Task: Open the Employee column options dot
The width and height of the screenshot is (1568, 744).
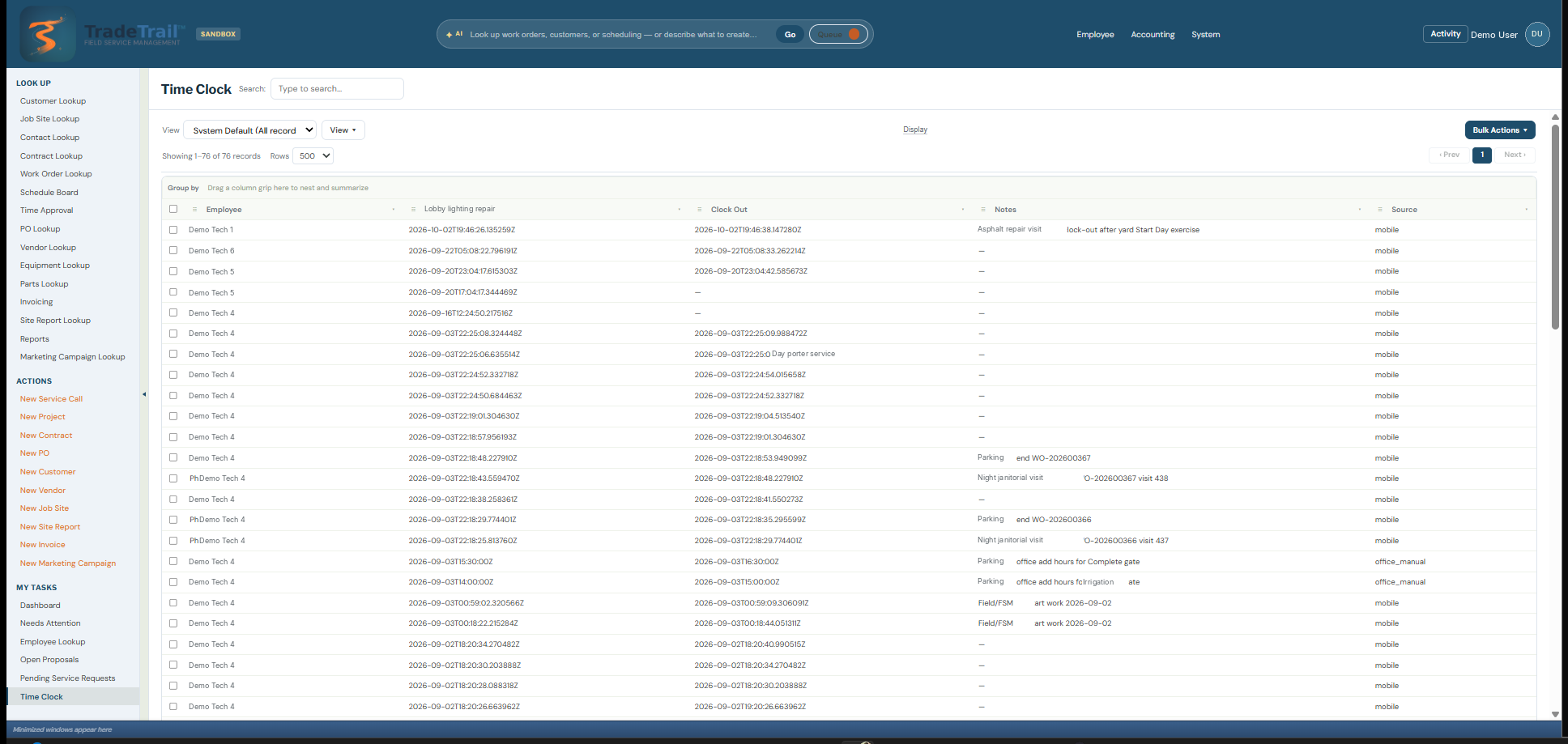Action: pyautogui.click(x=394, y=210)
